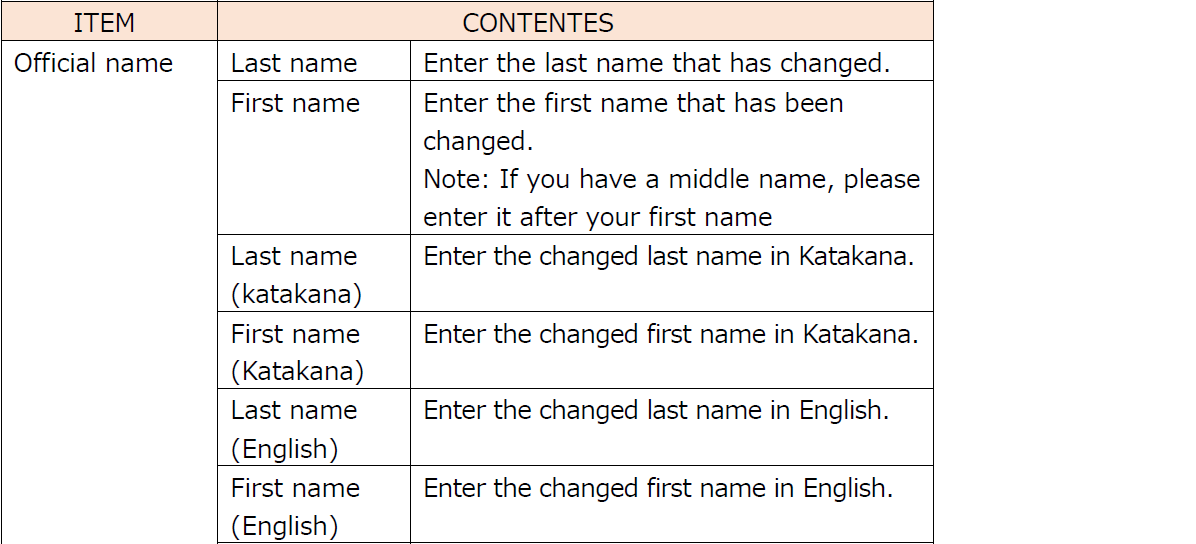This screenshot has height=544, width=1196.
Task: Click the middle name note text
Action: tap(671, 179)
